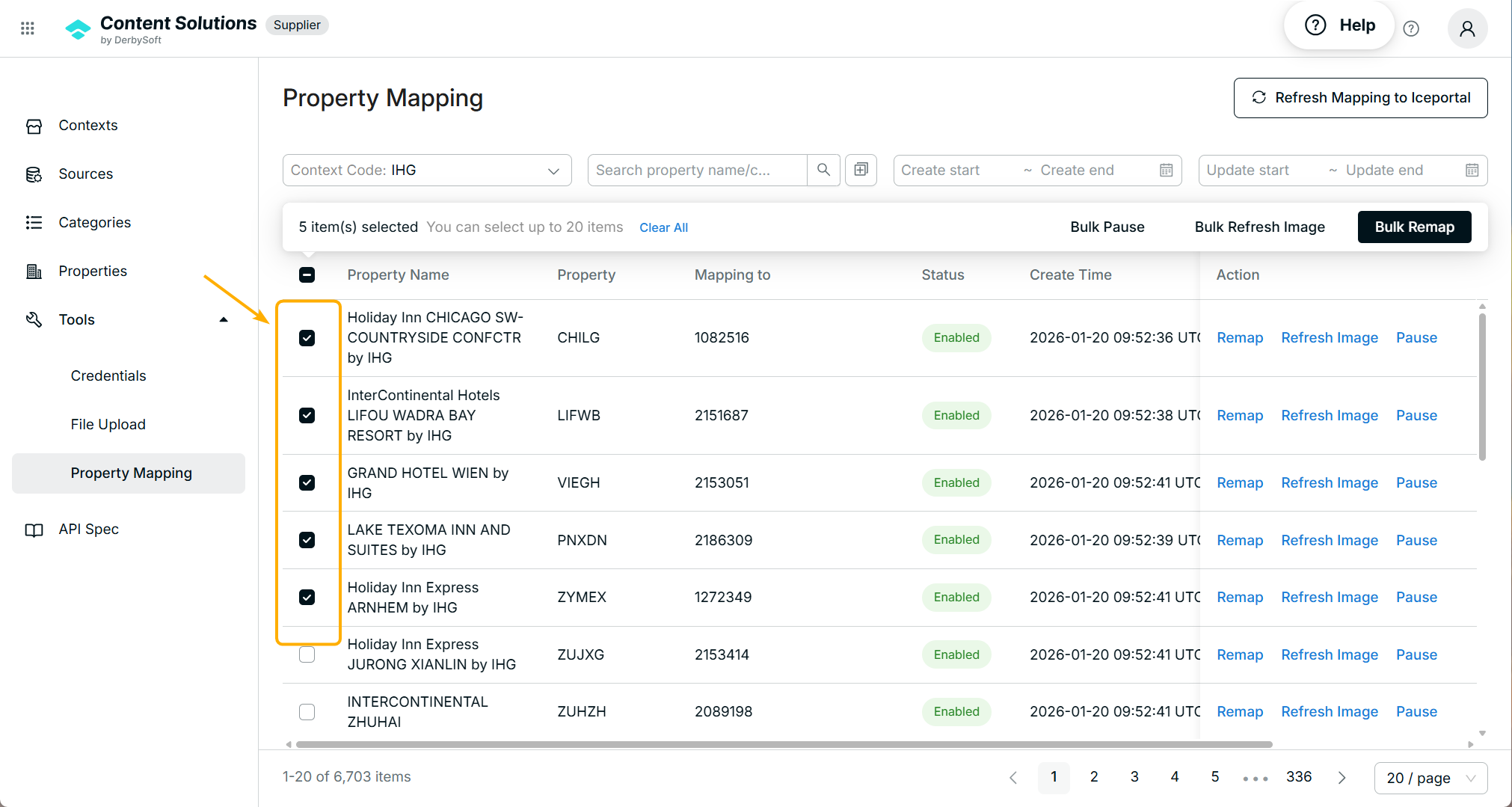The height and width of the screenshot is (807, 1512).
Task: Go to the previous page arrow
Action: pyautogui.click(x=1013, y=778)
